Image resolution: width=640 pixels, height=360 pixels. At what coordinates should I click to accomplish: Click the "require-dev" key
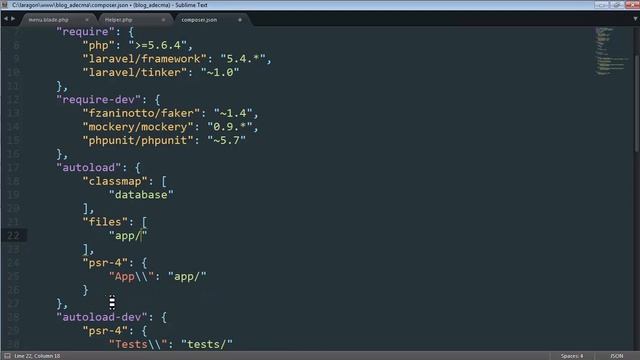pos(99,100)
